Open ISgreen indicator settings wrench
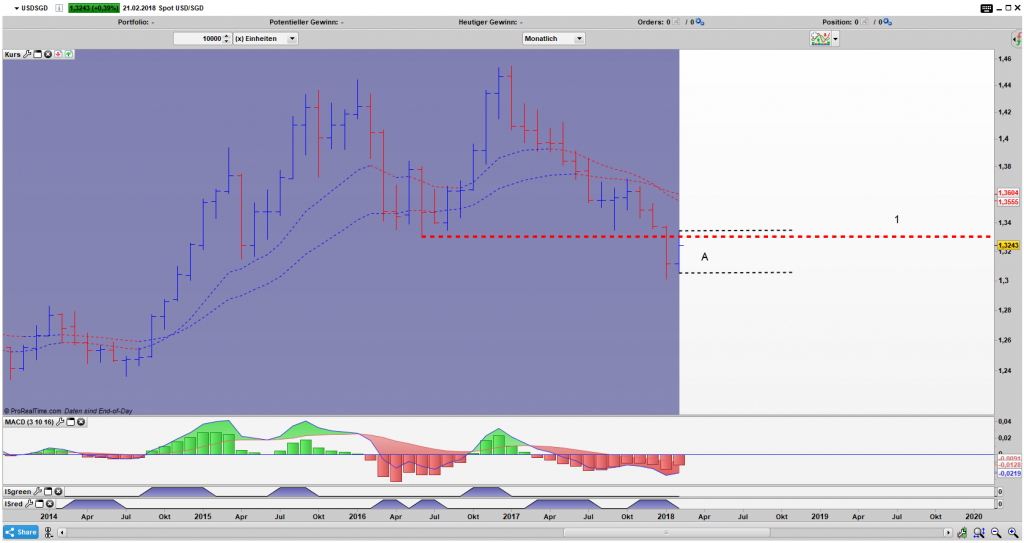Viewport: 1024px width, 543px height. coord(37,491)
